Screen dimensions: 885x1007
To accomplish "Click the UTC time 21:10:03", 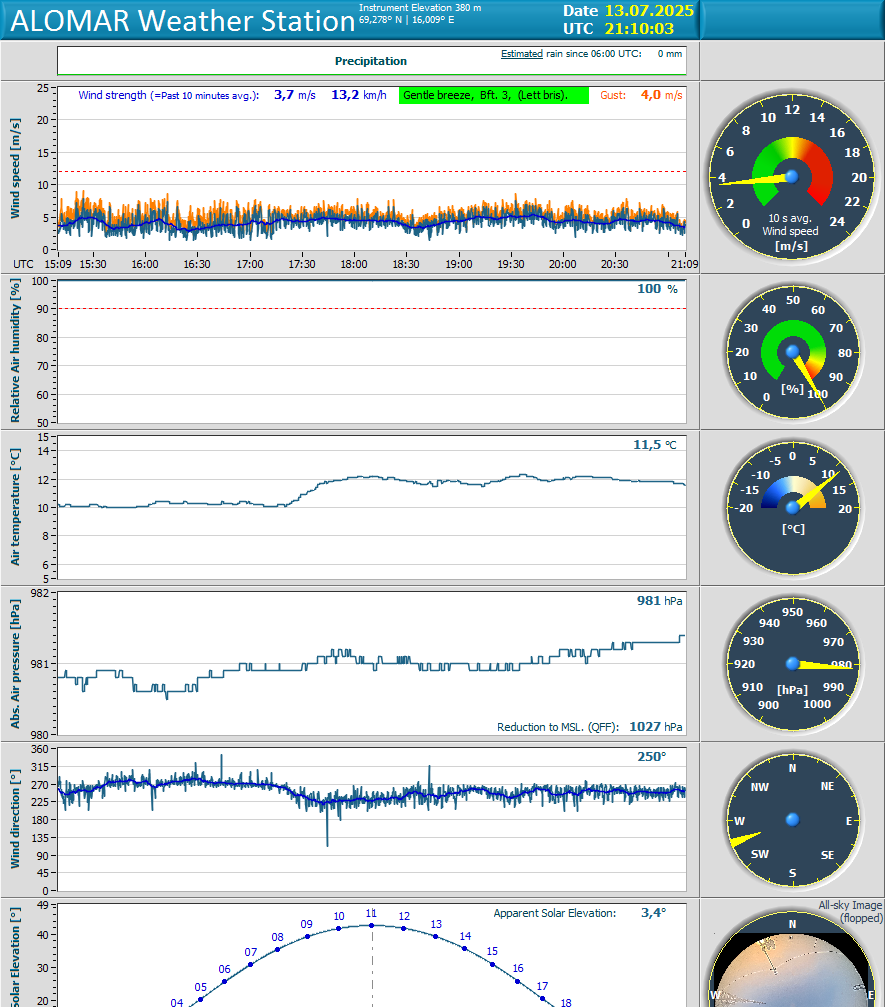I will click(x=639, y=29).
